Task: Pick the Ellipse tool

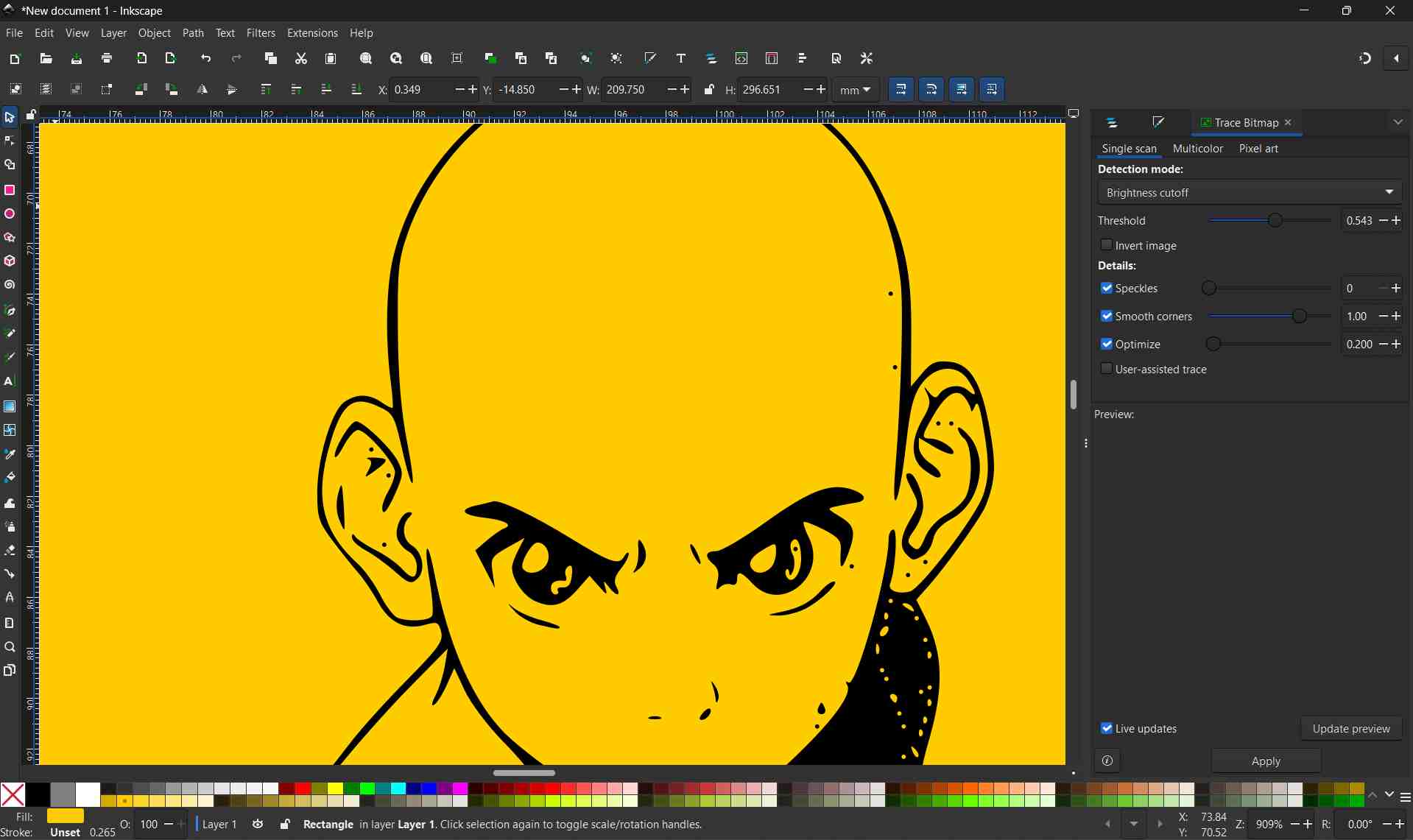Action: point(10,213)
